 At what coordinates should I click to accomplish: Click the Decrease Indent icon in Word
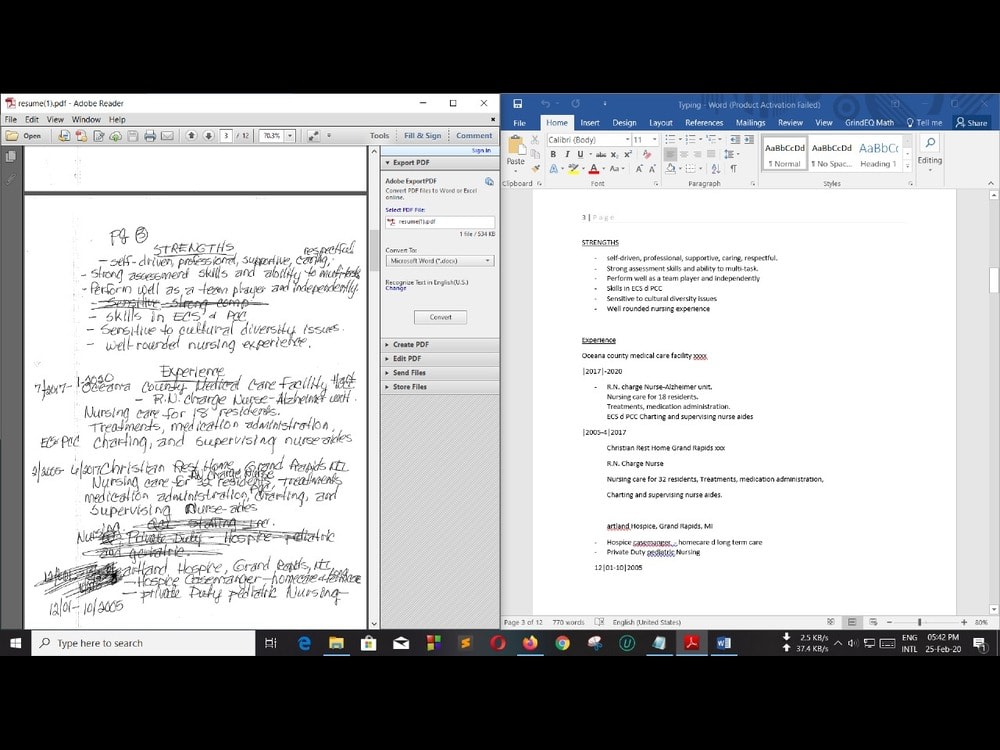735,139
